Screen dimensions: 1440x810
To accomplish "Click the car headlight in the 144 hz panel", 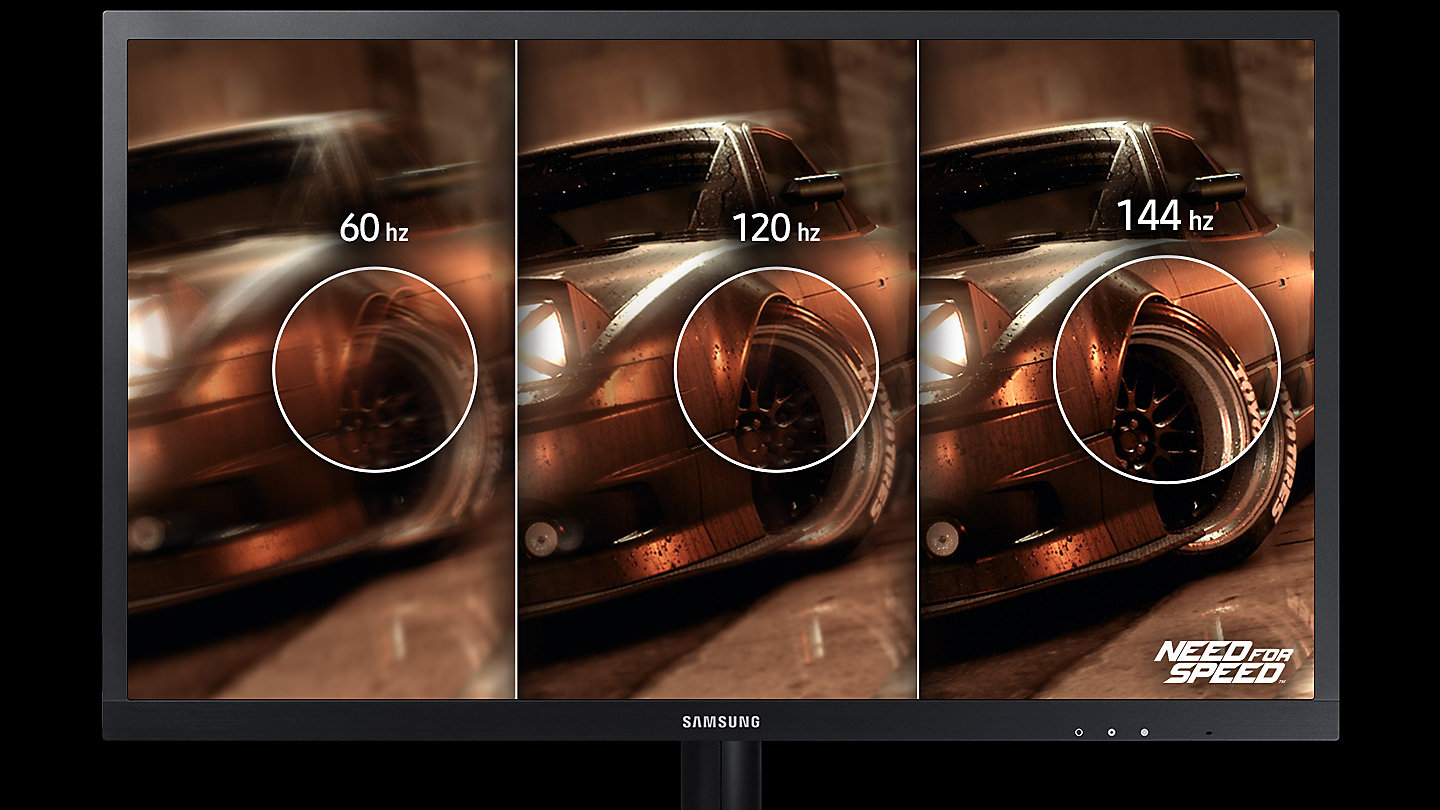I will click(942, 335).
